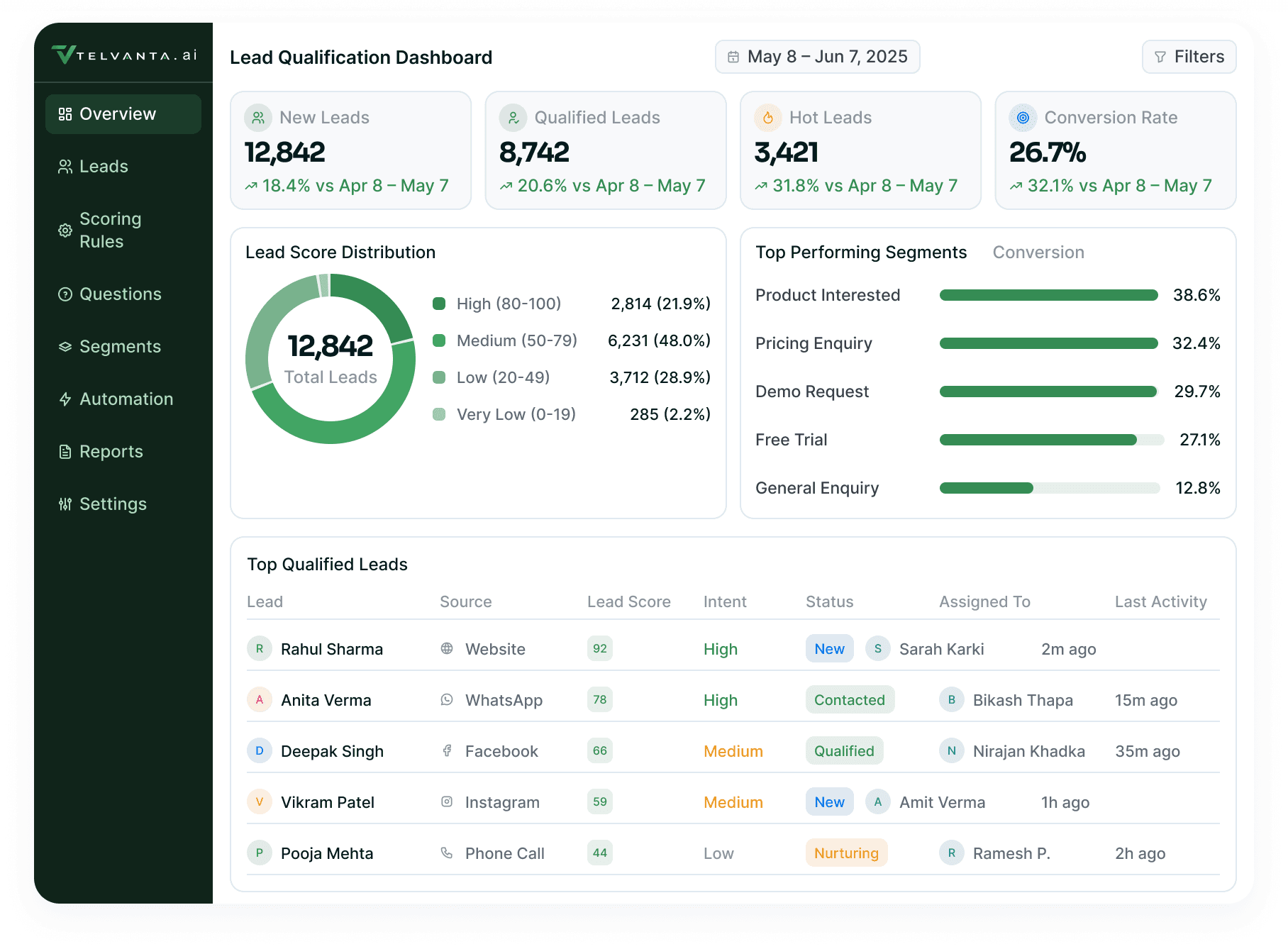Click Rahul Sharma's avatar badge

260,648
